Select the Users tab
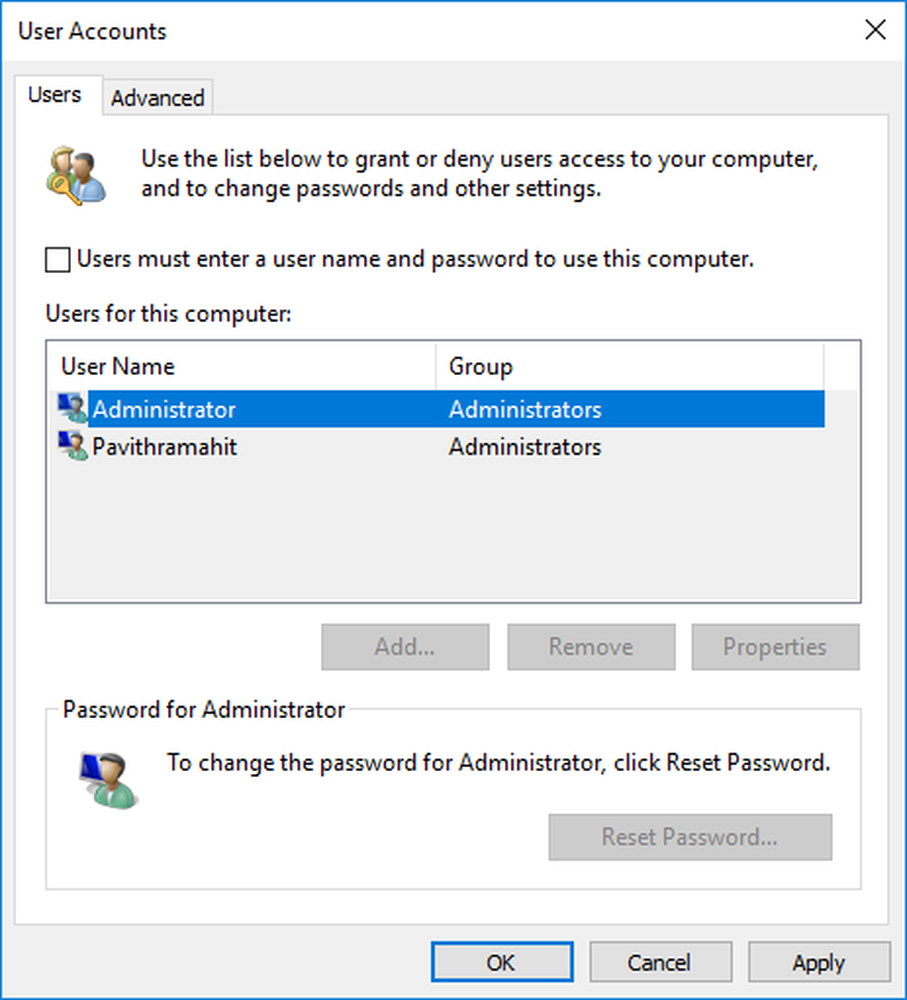The image size is (907, 1000). coord(55,95)
